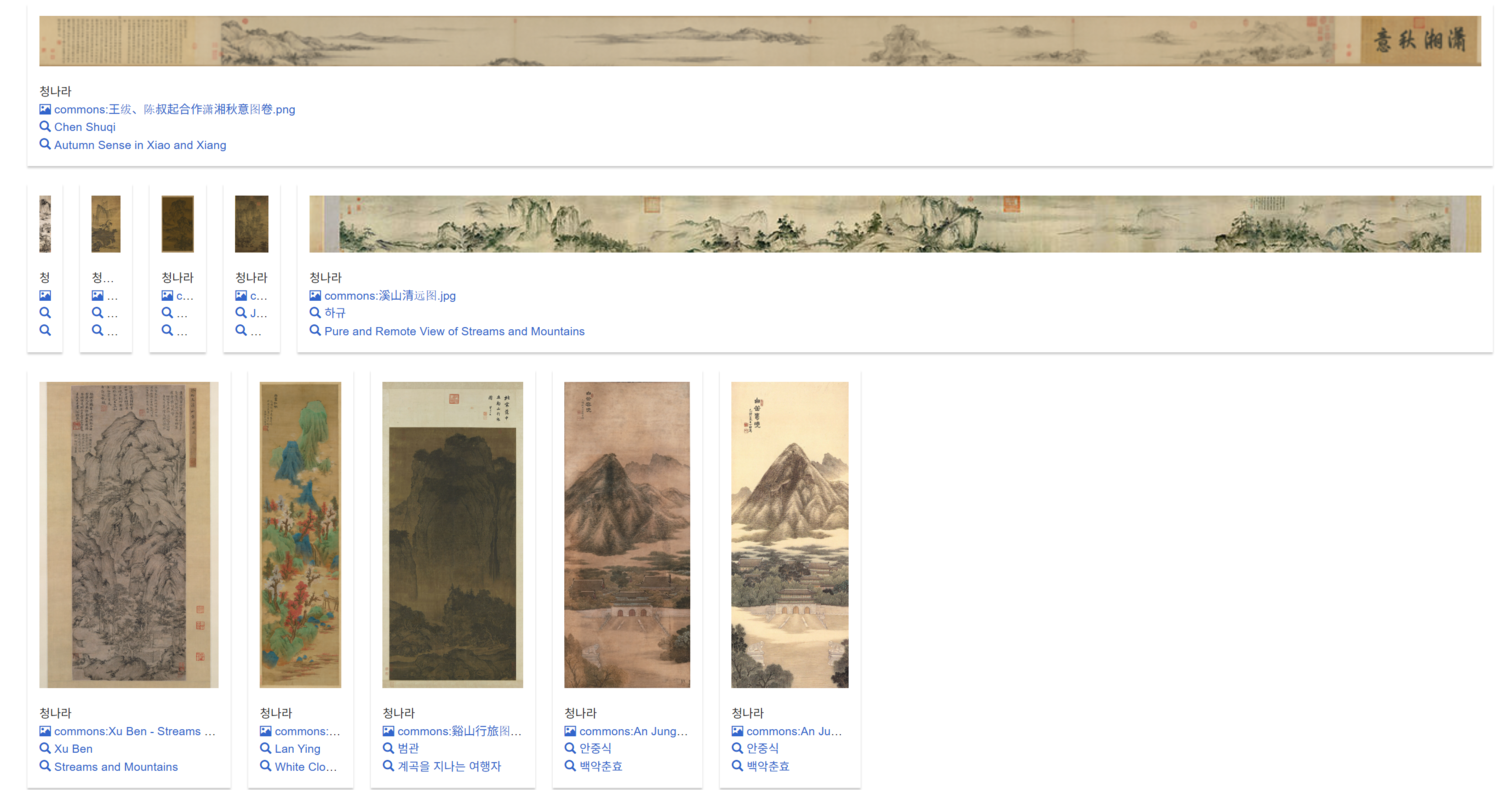This screenshot has height=790, width=1500.
Task: Click the search icon beside Autumn Sense in Xiao and Xiang
Action: tap(45, 145)
